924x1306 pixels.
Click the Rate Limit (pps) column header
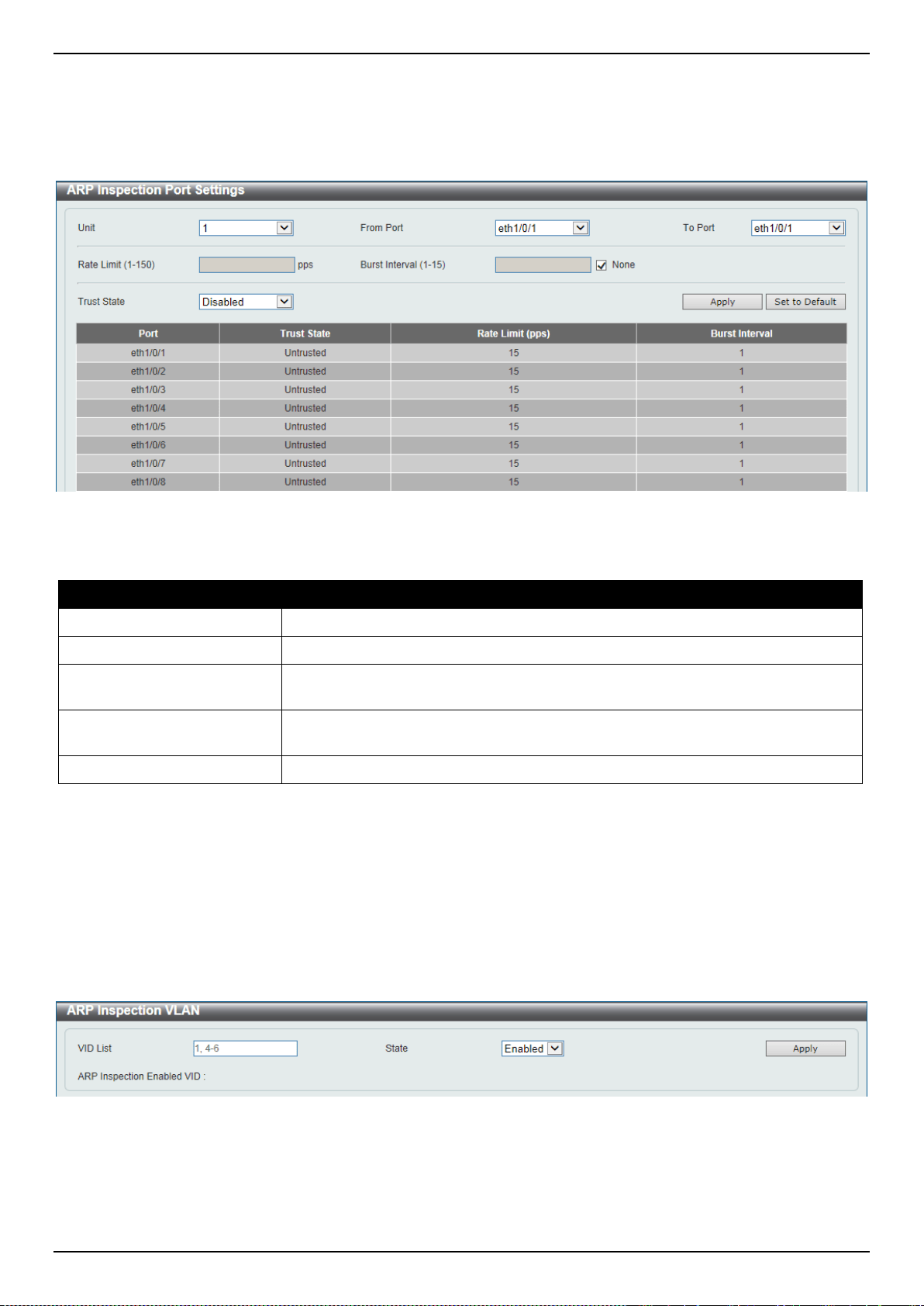click(x=514, y=333)
